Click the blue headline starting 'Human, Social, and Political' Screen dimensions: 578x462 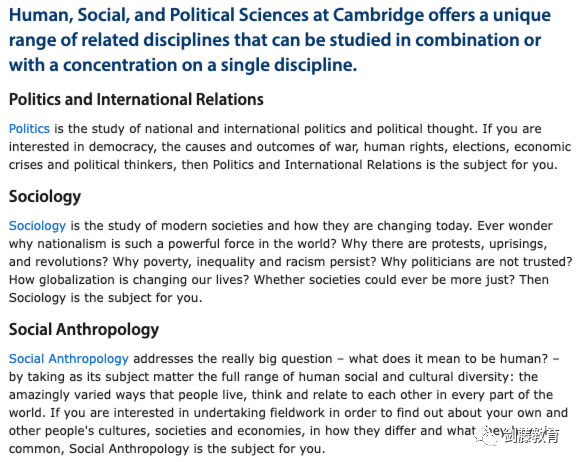pos(280,40)
